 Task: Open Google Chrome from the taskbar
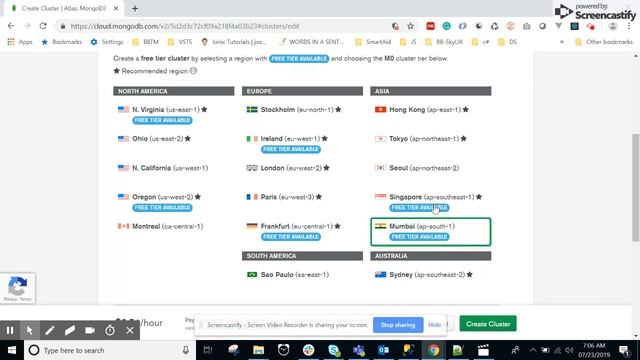tap(433, 350)
